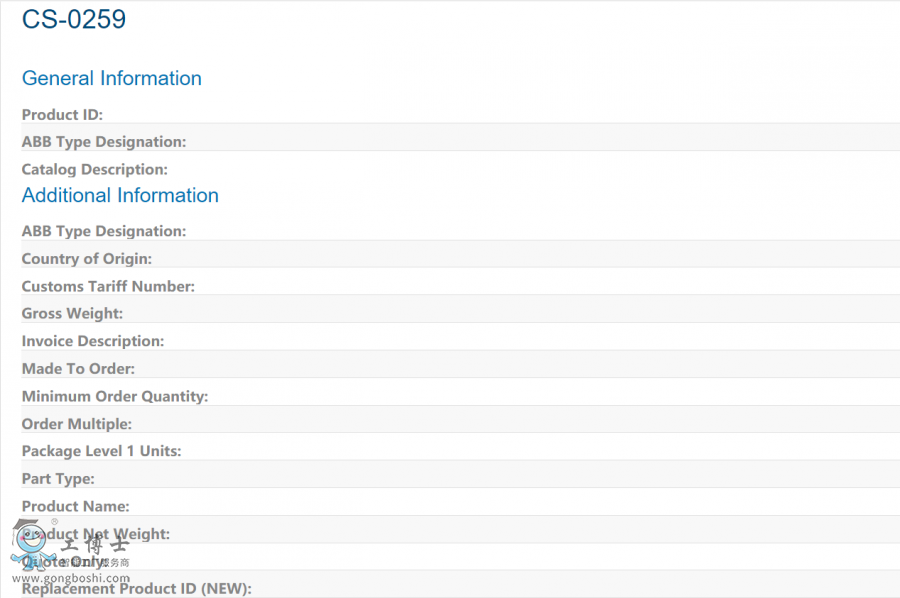Click the Customs Tariff Number label

click(x=108, y=286)
